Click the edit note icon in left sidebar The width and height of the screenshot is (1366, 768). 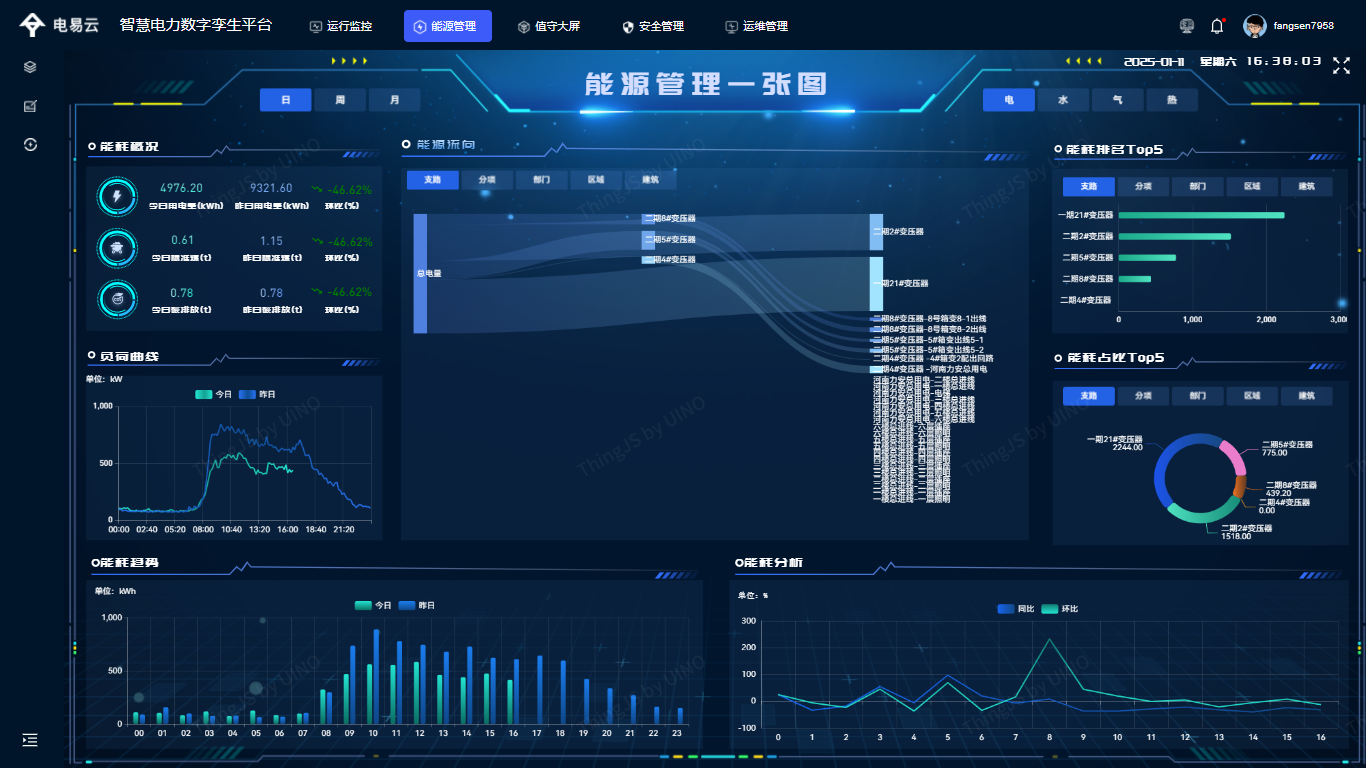point(30,106)
